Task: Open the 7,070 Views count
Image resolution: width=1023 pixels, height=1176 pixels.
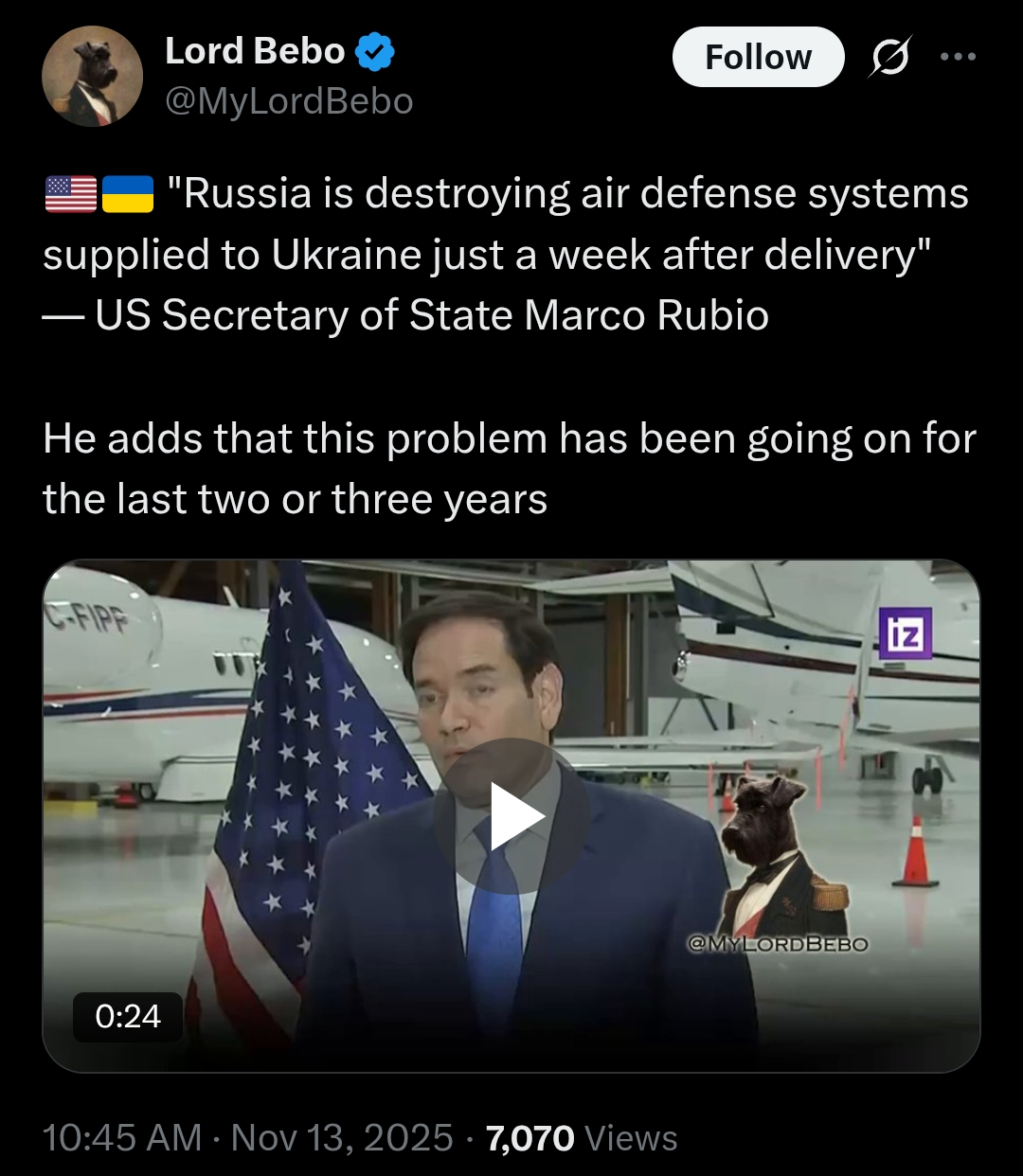Action: (582, 1138)
